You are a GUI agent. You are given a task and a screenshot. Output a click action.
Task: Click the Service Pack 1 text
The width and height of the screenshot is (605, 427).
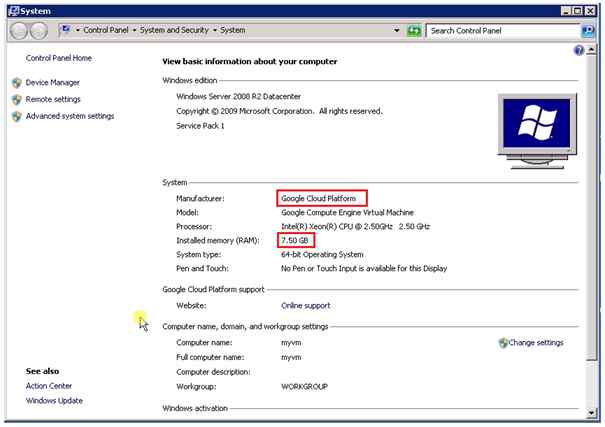pyautogui.click(x=200, y=126)
